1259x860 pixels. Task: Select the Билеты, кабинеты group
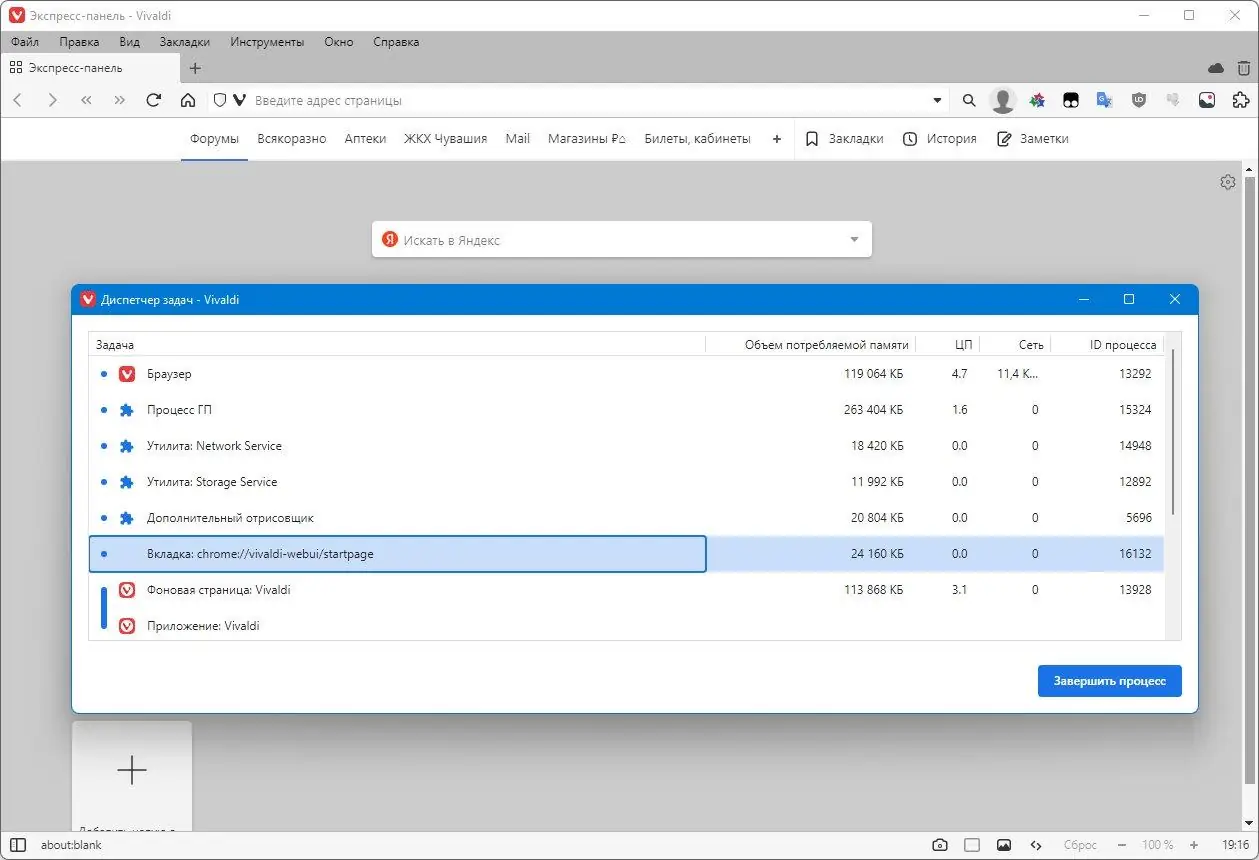coord(697,139)
